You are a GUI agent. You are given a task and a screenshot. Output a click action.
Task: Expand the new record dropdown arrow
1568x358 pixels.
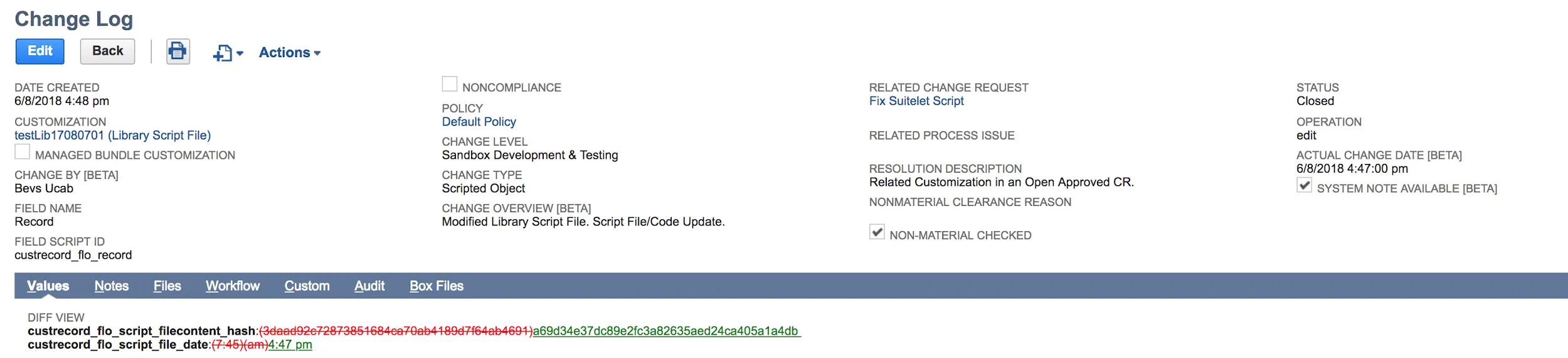240,53
